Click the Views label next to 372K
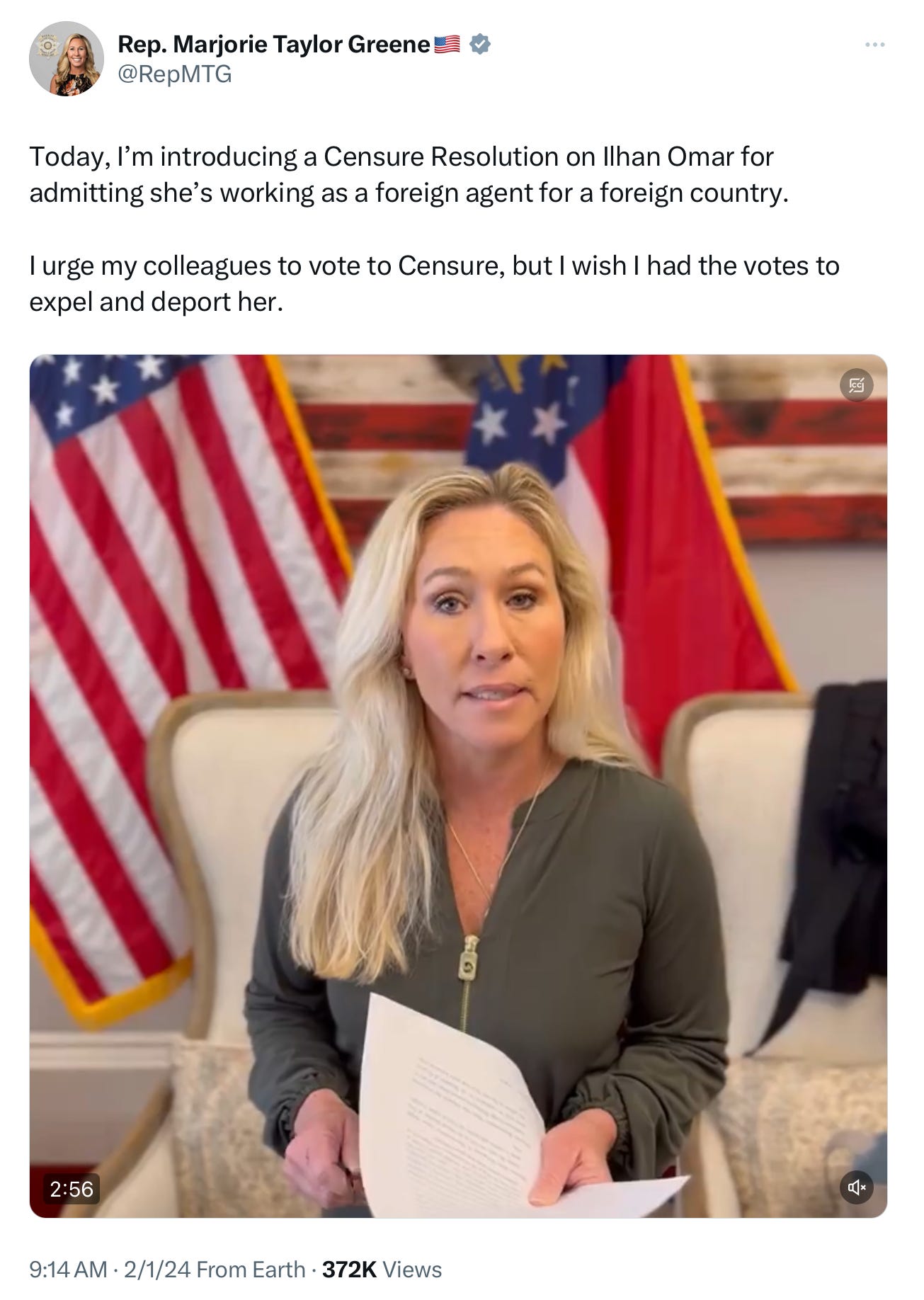 pyautogui.click(x=412, y=1270)
